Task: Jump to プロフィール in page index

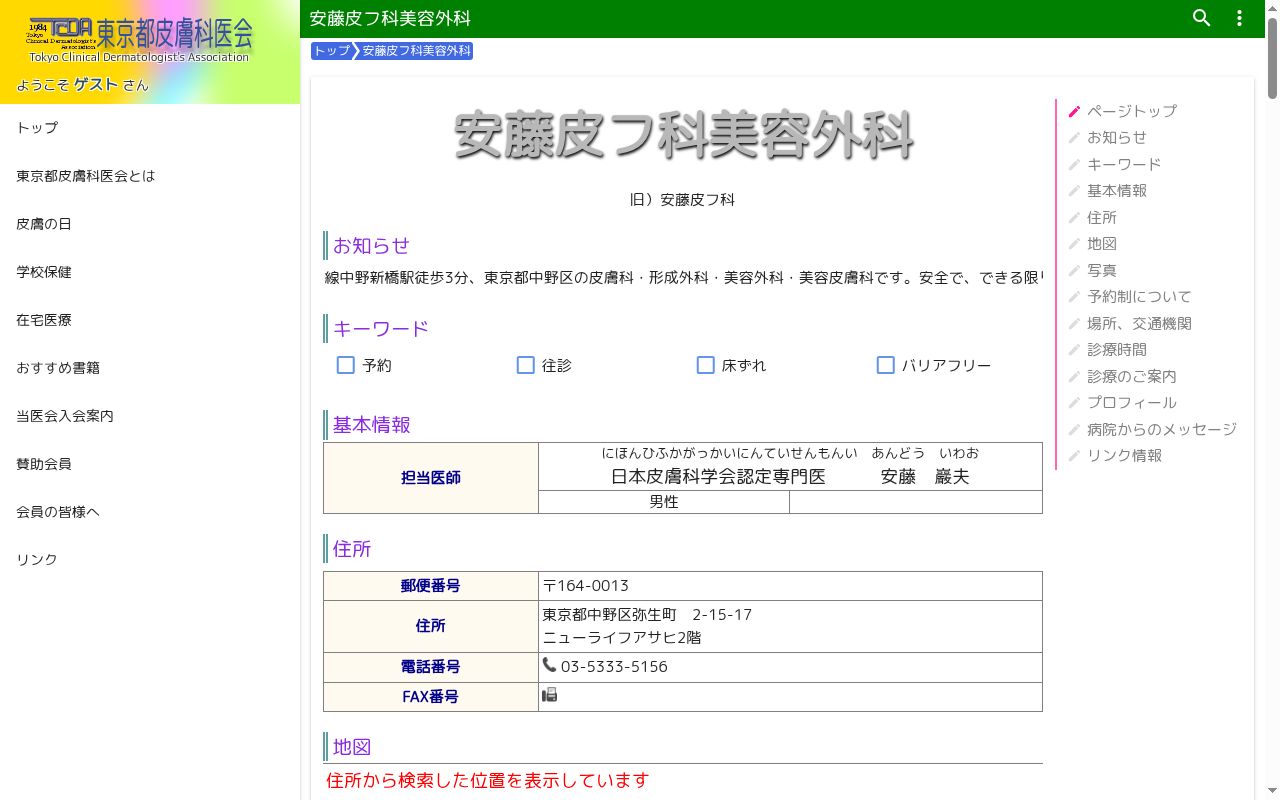Action: tap(1132, 403)
